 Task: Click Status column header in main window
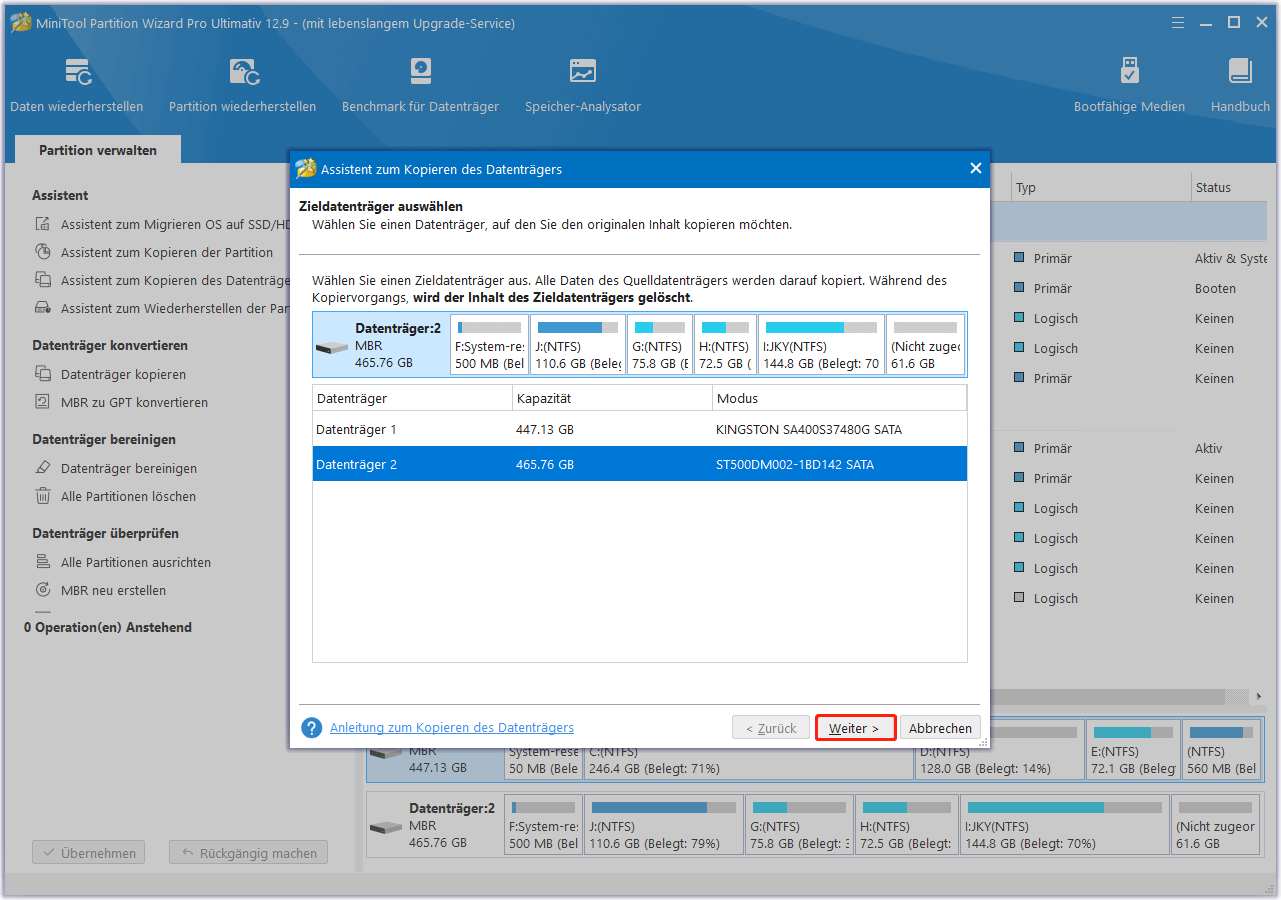point(1230,187)
